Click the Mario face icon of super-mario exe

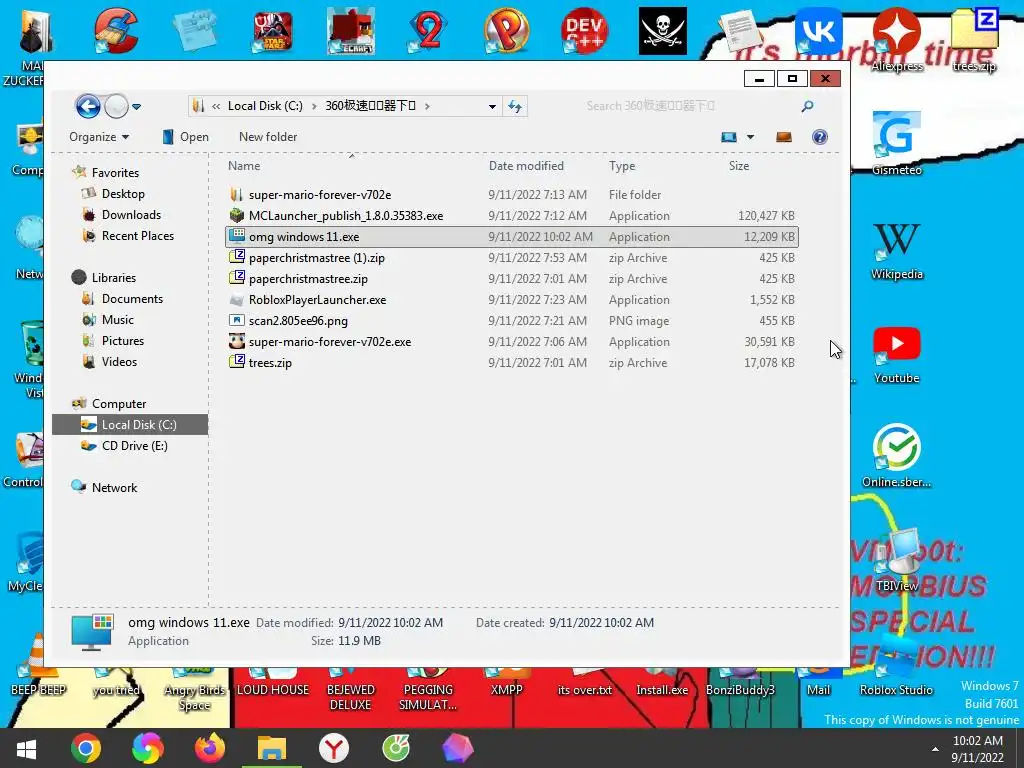(x=236, y=341)
